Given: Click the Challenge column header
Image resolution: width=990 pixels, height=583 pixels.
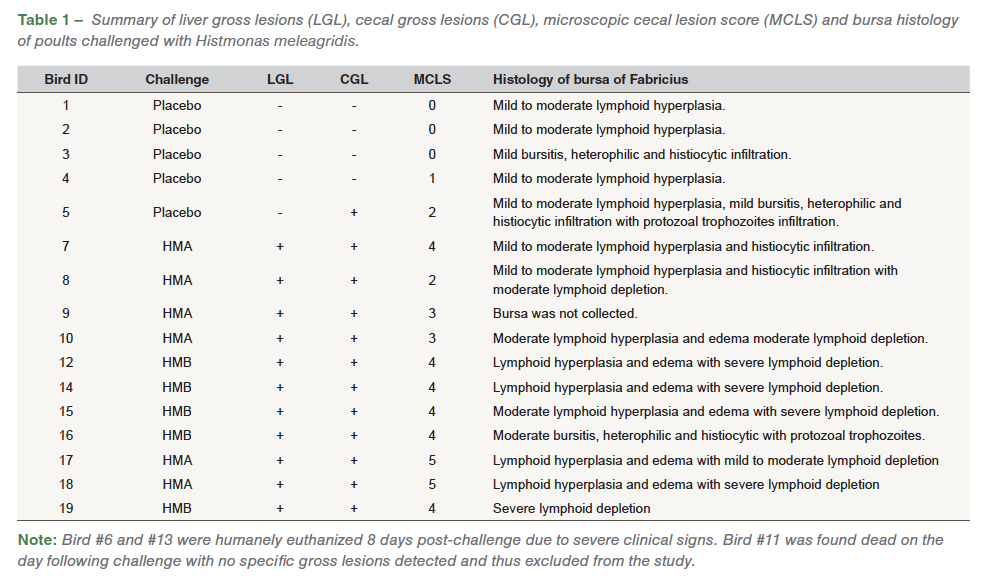Looking at the screenshot, I should coord(177,79).
